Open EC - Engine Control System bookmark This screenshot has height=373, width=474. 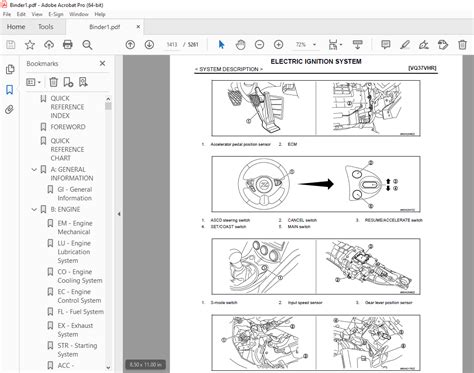coord(79,296)
